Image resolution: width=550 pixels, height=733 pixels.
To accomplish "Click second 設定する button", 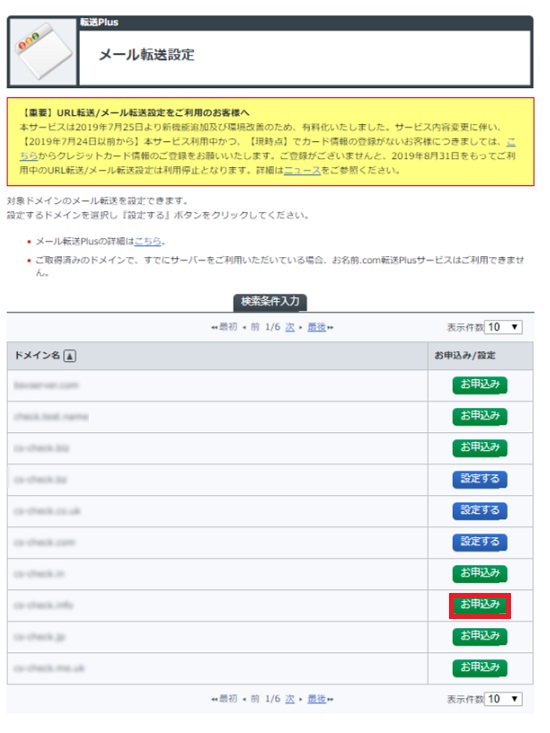I will tap(480, 511).
